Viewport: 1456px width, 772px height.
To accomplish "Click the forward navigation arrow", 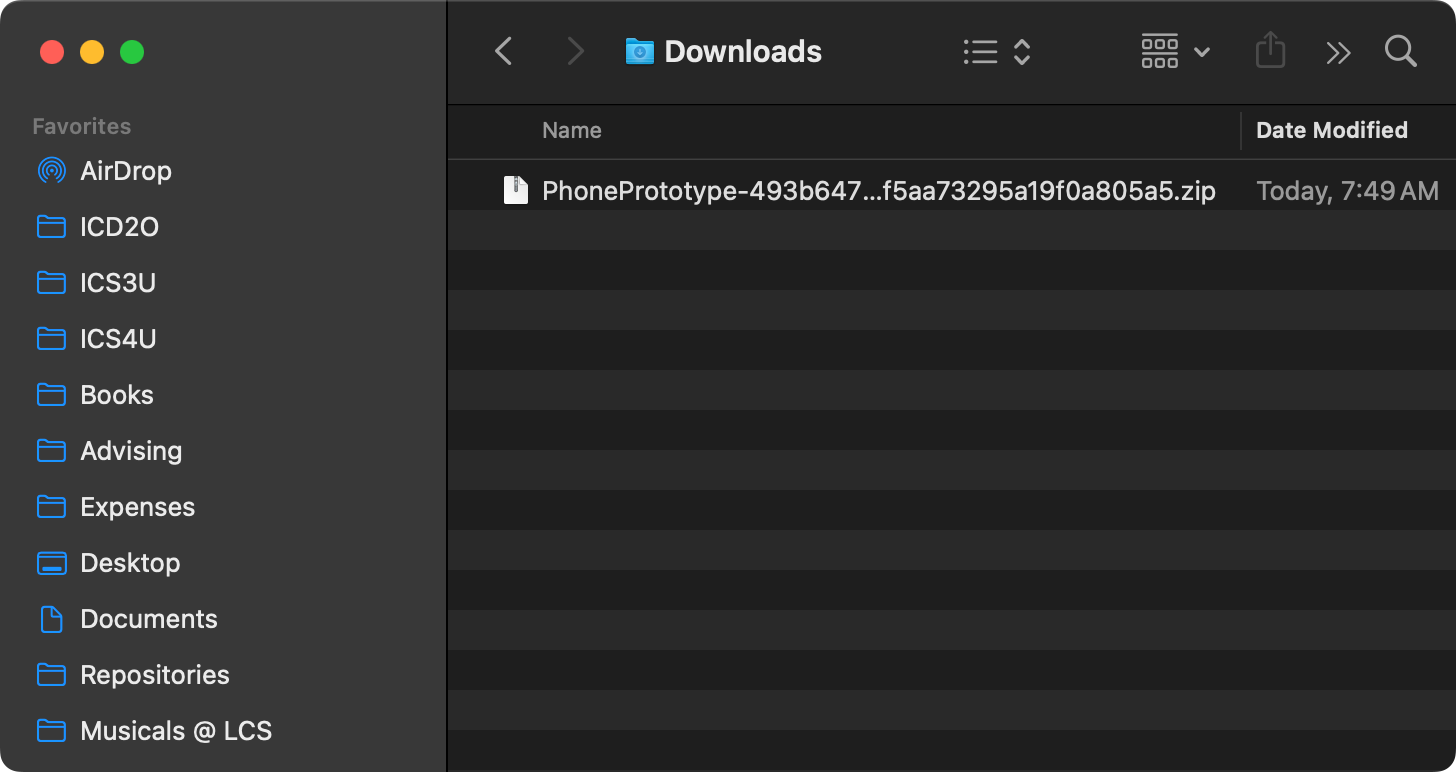I will point(575,51).
